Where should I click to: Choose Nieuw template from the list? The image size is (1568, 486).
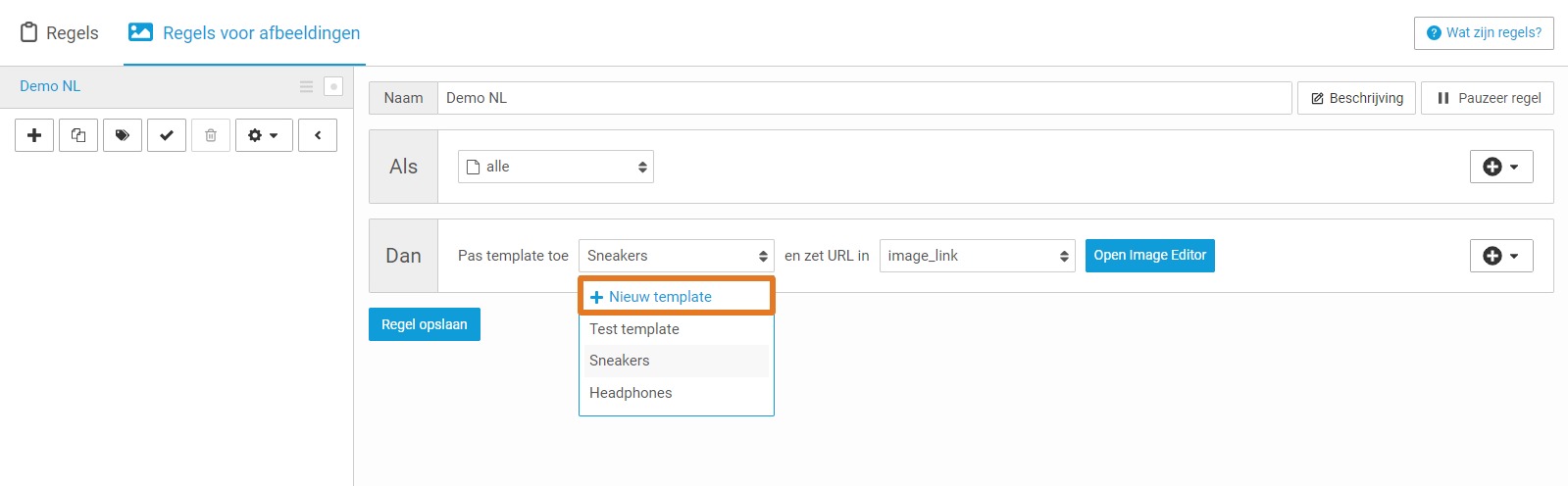[x=677, y=296]
